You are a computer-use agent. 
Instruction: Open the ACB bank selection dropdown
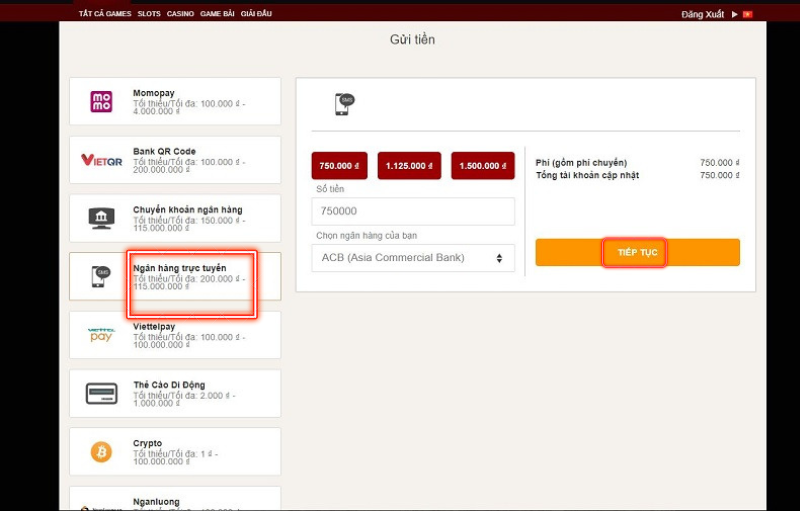[413, 258]
